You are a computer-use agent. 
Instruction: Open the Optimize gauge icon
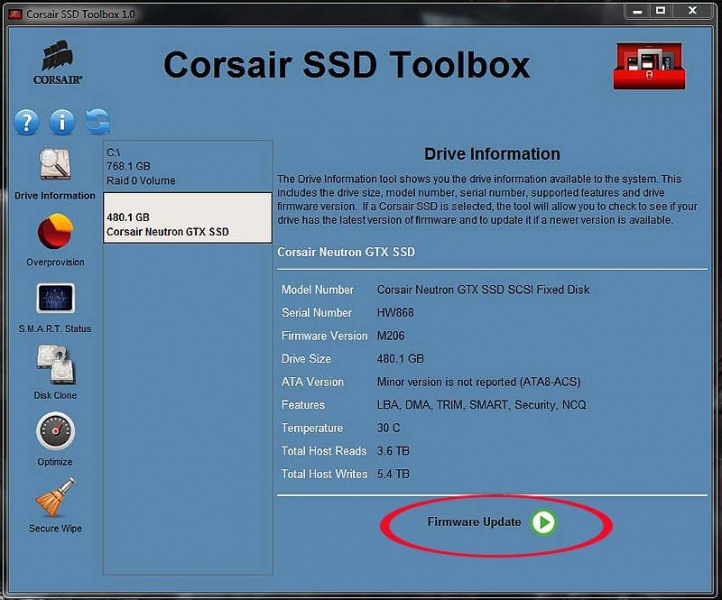coord(55,431)
